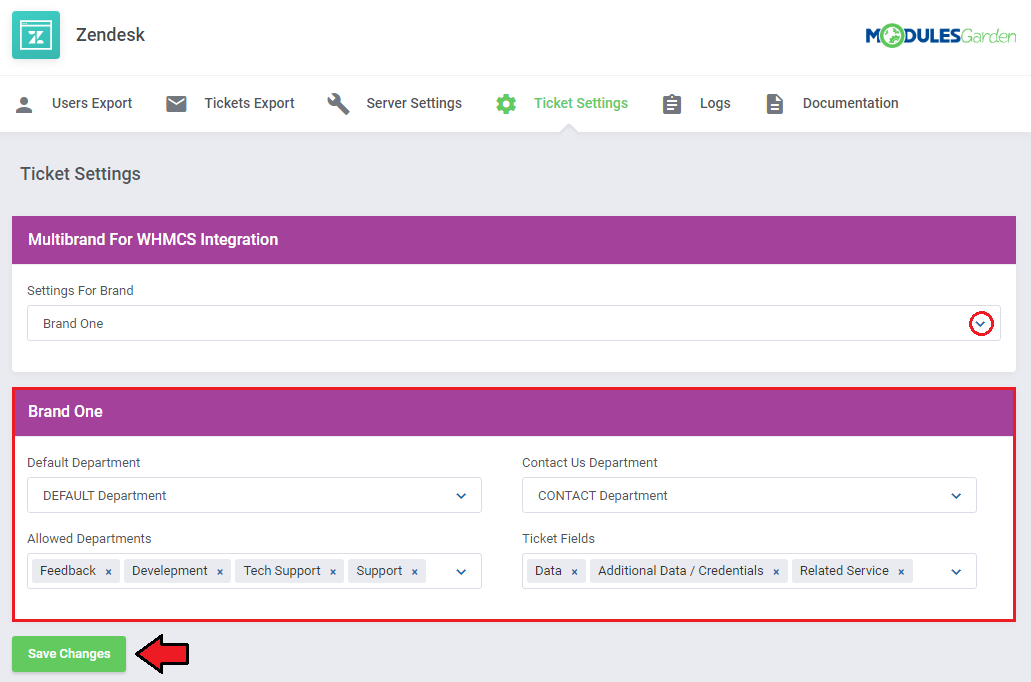Click the Develepment tag label
1031x682 pixels.
click(x=170, y=571)
